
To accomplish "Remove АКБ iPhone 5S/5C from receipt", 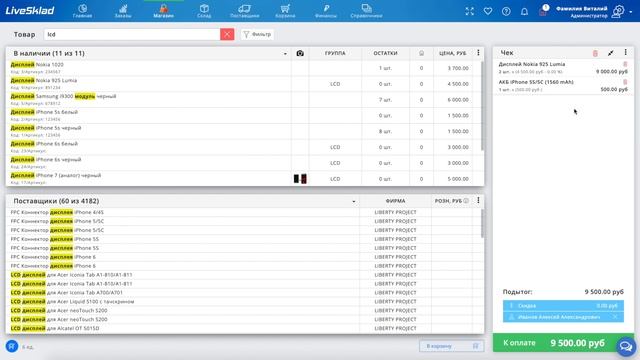I will [x=625, y=82].
